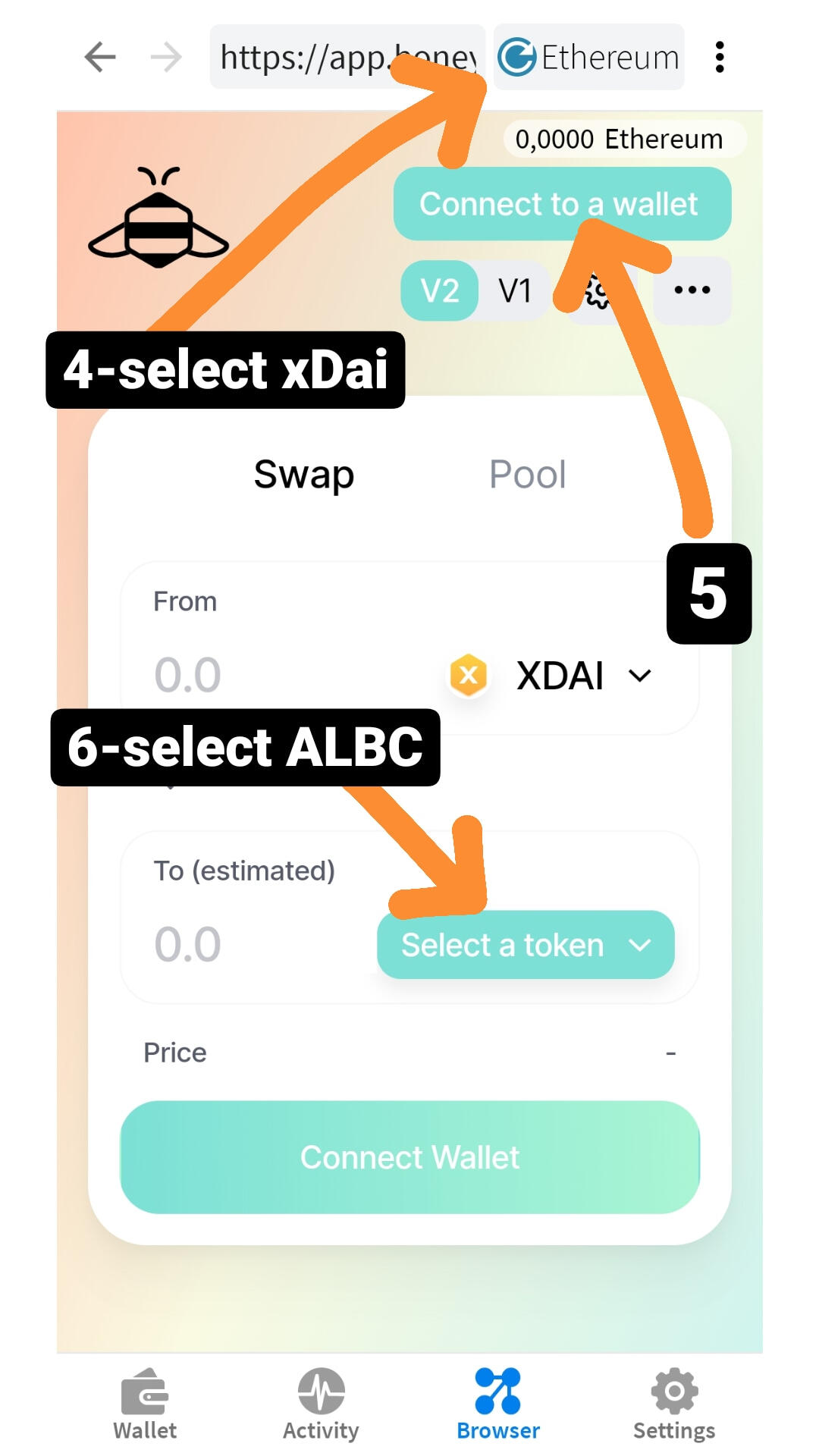Screen dimensions: 819x1456
Task: Open the three-dot browser menu
Action: pos(719,57)
